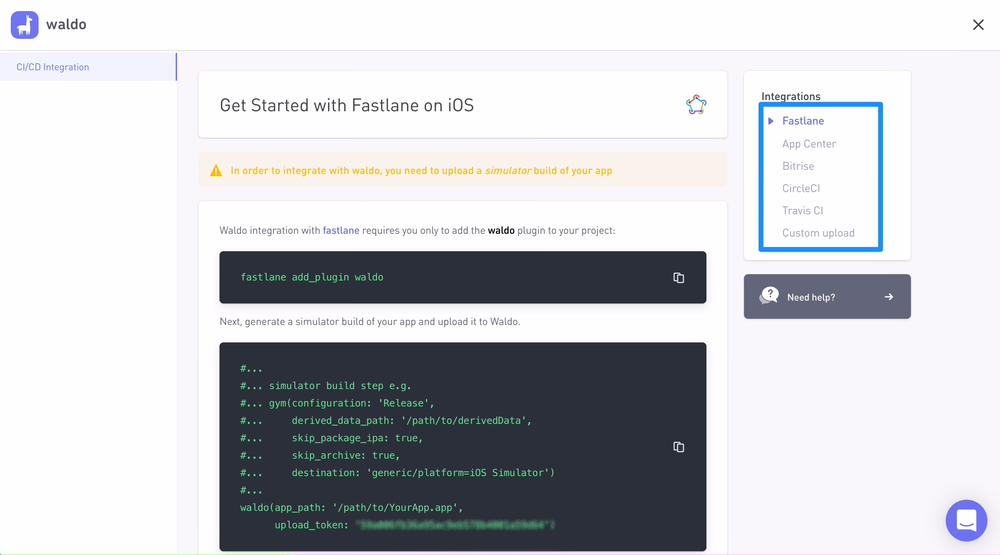Click the blurred upload_token value
Viewport: 1000px width, 555px height.
pyautogui.click(x=455, y=525)
